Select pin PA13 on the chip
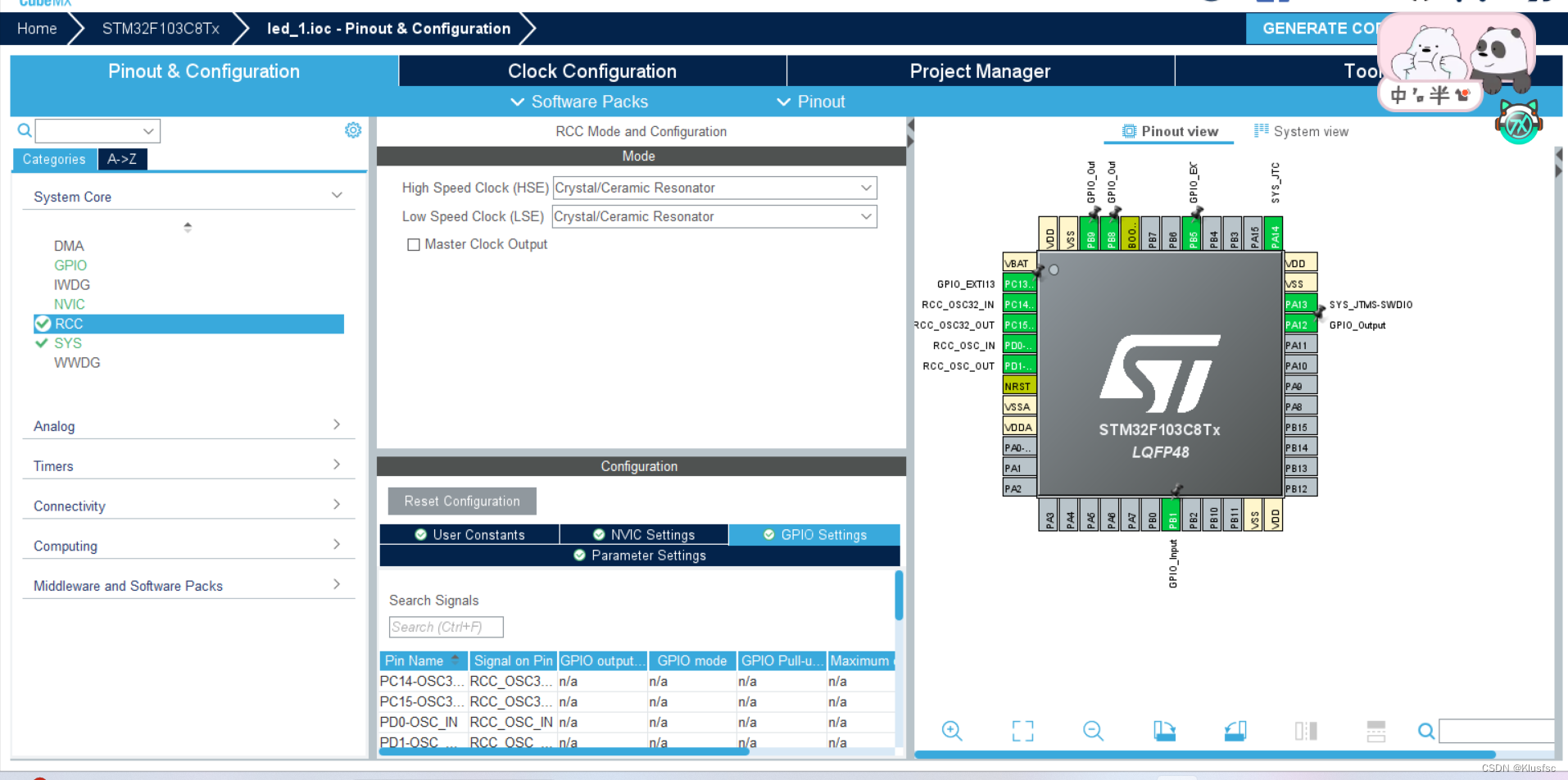 click(1300, 304)
